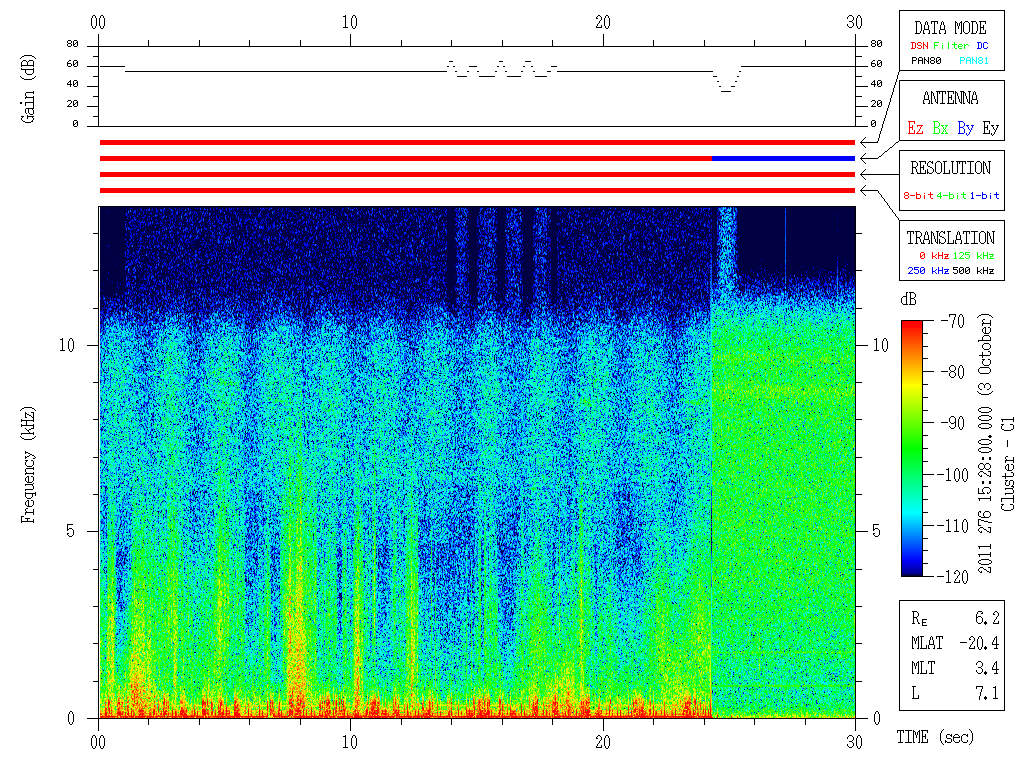Click the ANTENNA legend title
Image resolution: width=1024 pixels, height=768 pixels.
[x=950, y=99]
